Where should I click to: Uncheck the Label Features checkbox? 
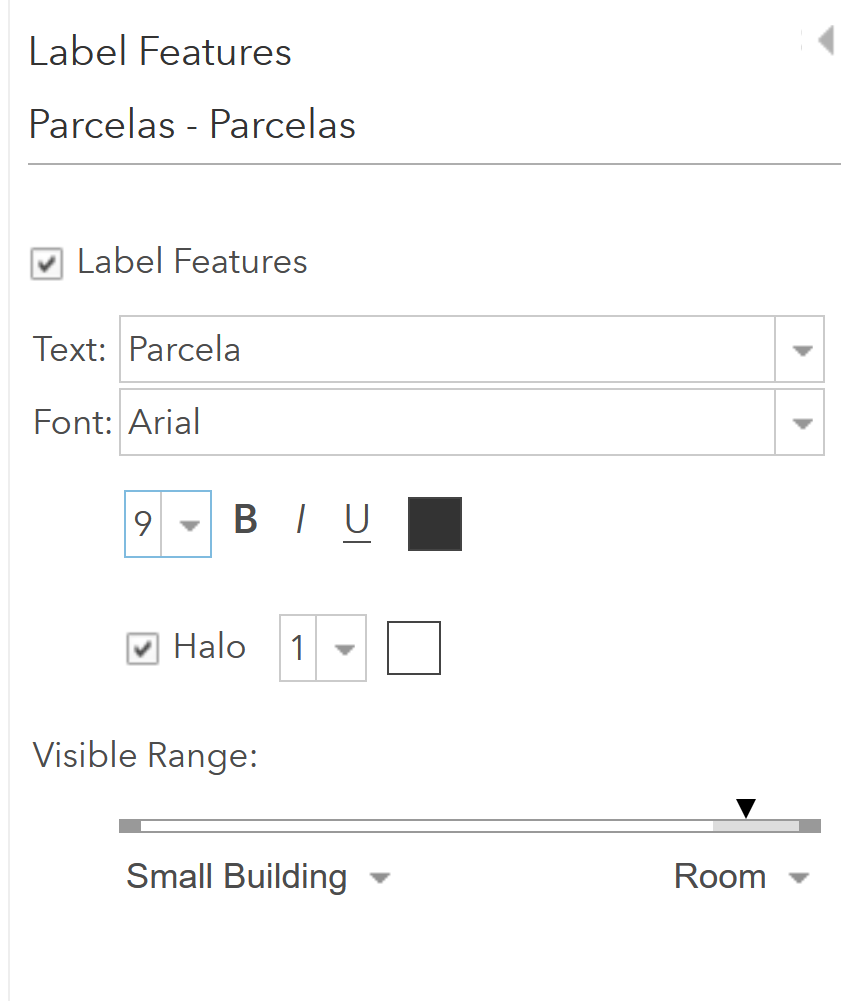[x=47, y=264]
